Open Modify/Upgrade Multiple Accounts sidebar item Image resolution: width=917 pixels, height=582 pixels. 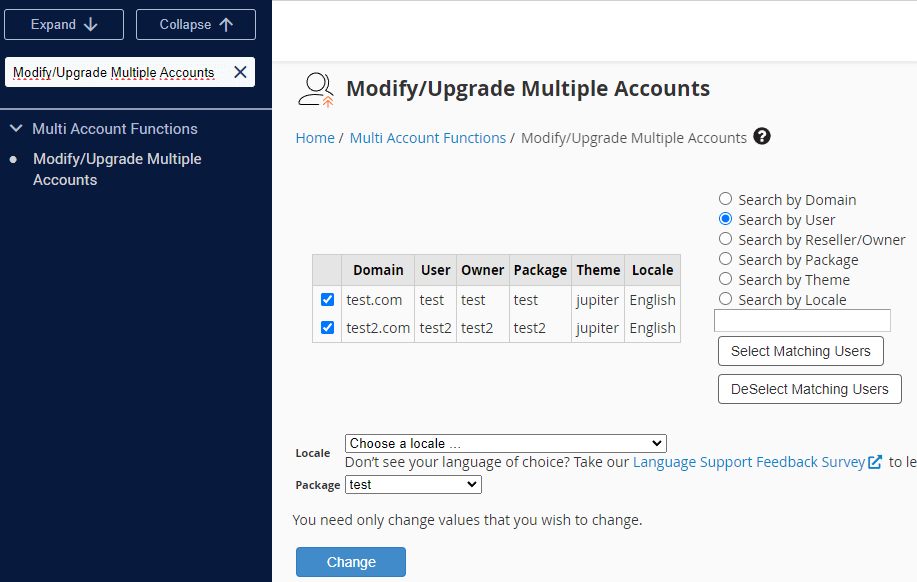117,169
